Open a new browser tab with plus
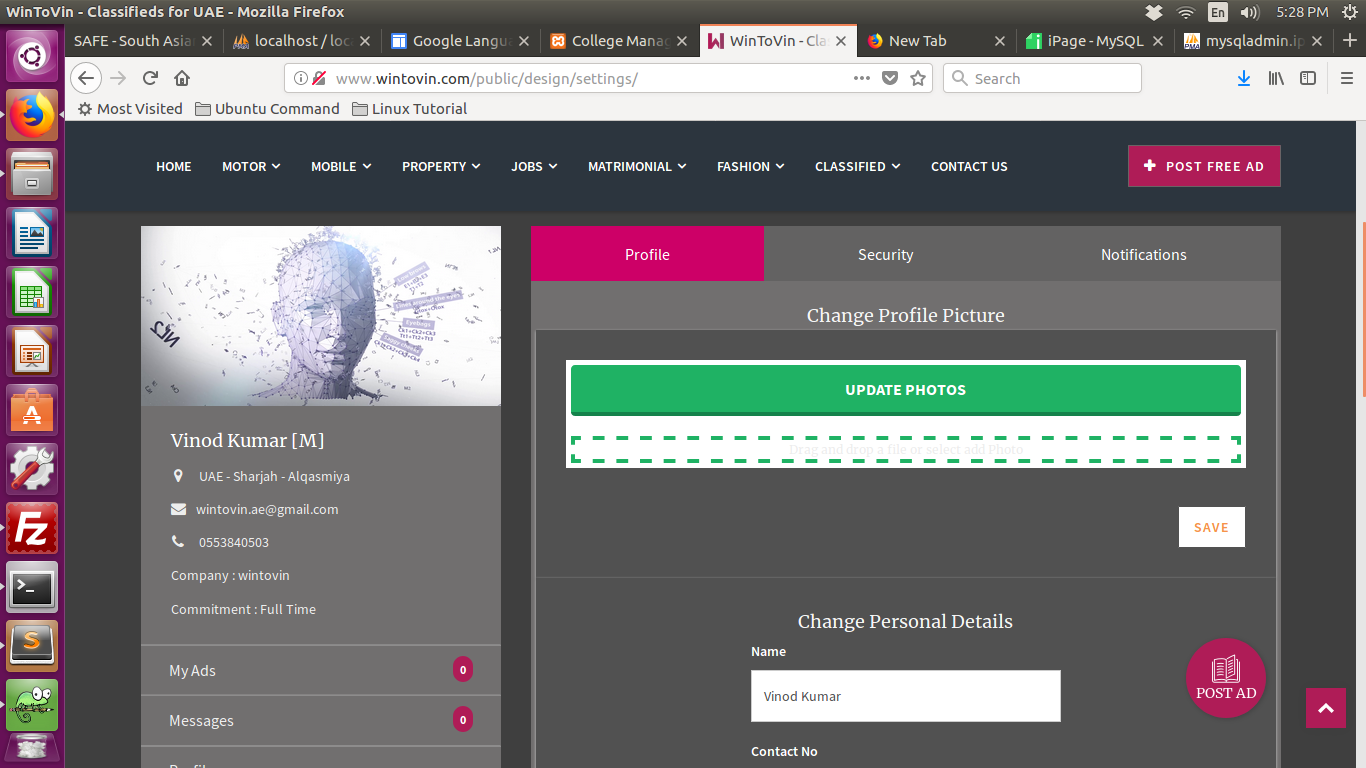1366x768 pixels. tap(1348, 41)
